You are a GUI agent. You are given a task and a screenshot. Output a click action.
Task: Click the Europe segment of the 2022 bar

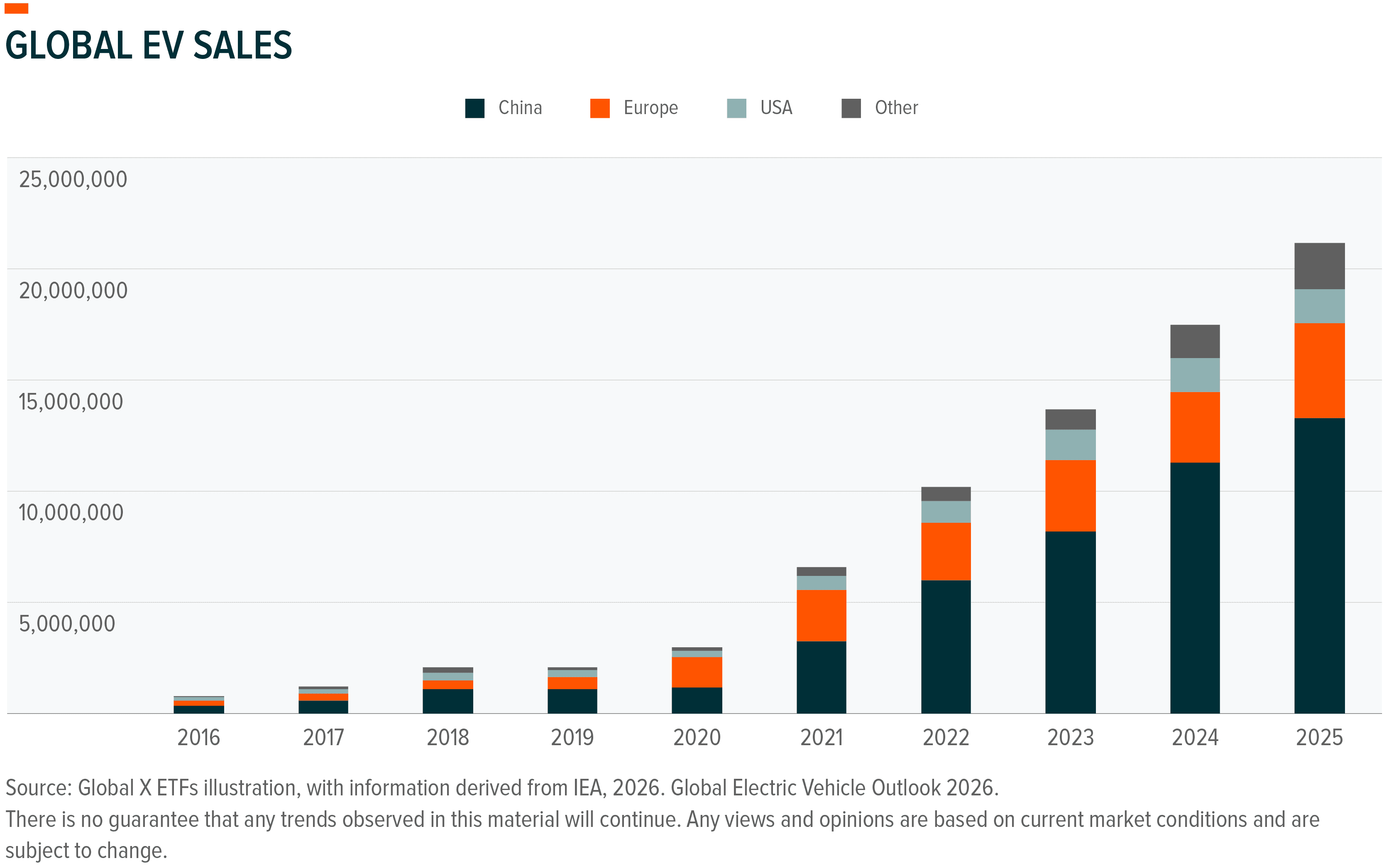click(x=946, y=552)
